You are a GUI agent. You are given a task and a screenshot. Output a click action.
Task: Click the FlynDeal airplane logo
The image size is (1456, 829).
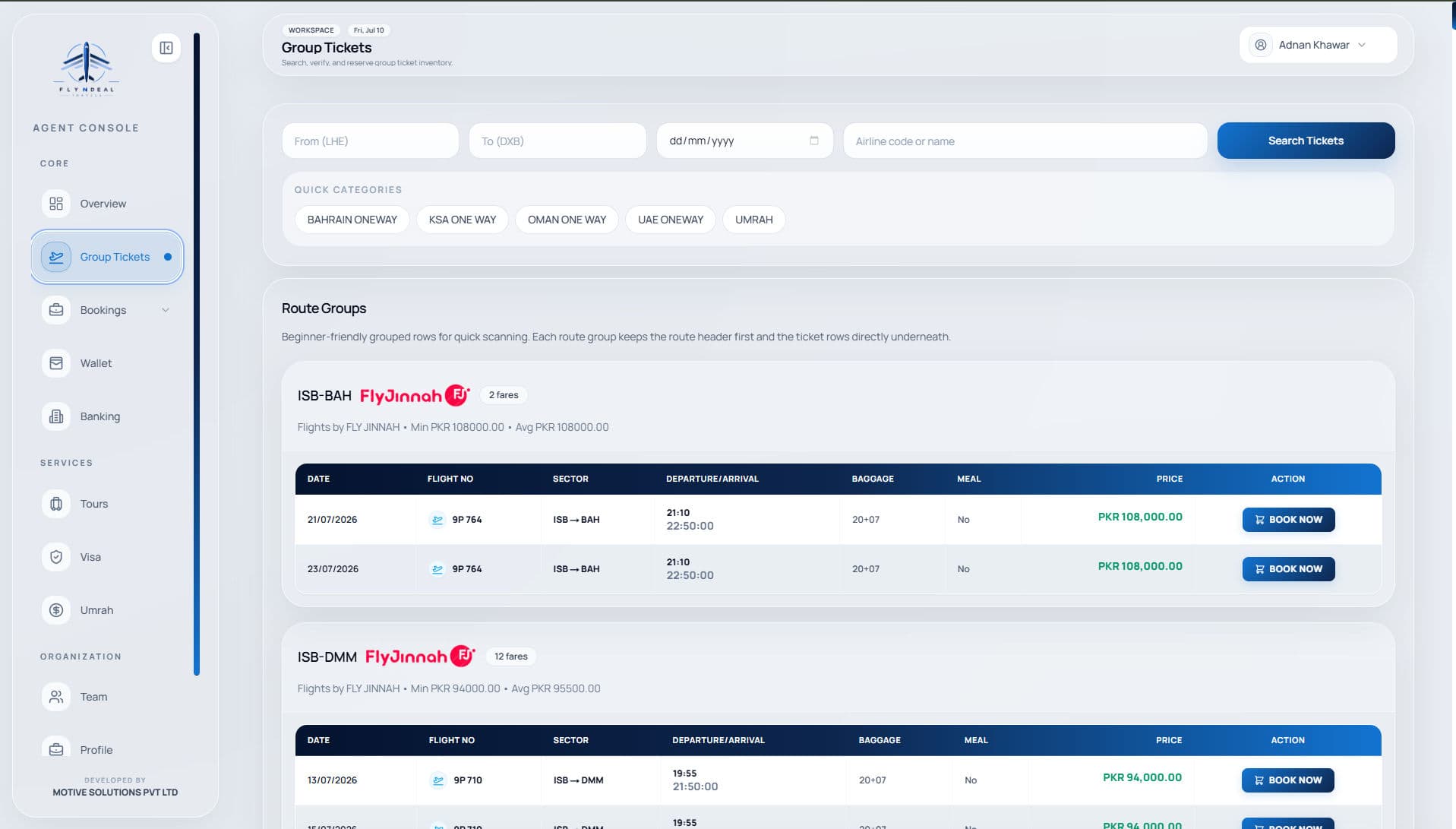(x=87, y=68)
